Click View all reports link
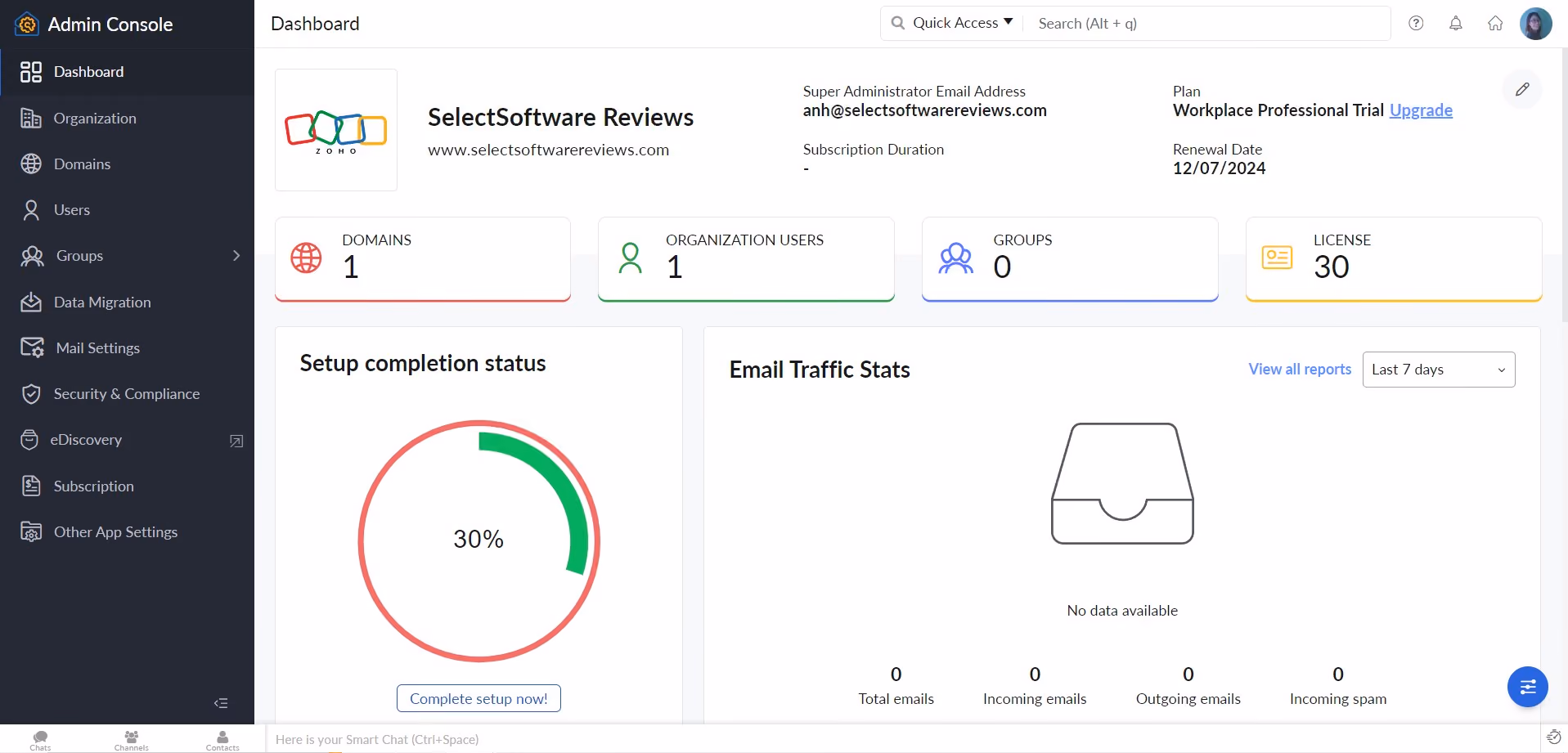 (1300, 370)
